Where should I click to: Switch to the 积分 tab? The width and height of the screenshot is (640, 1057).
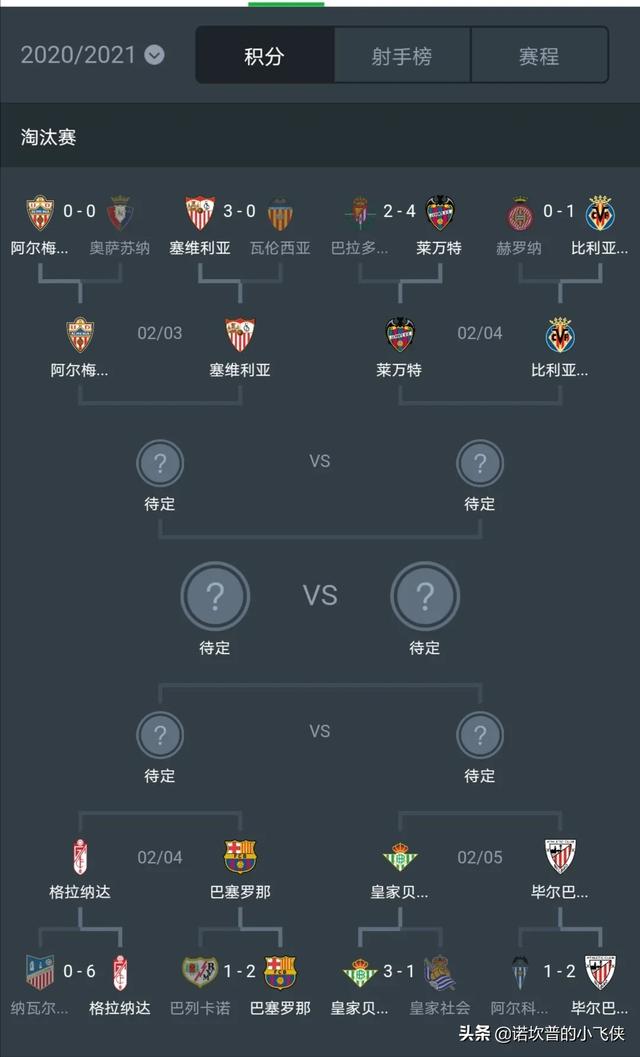click(x=264, y=56)
